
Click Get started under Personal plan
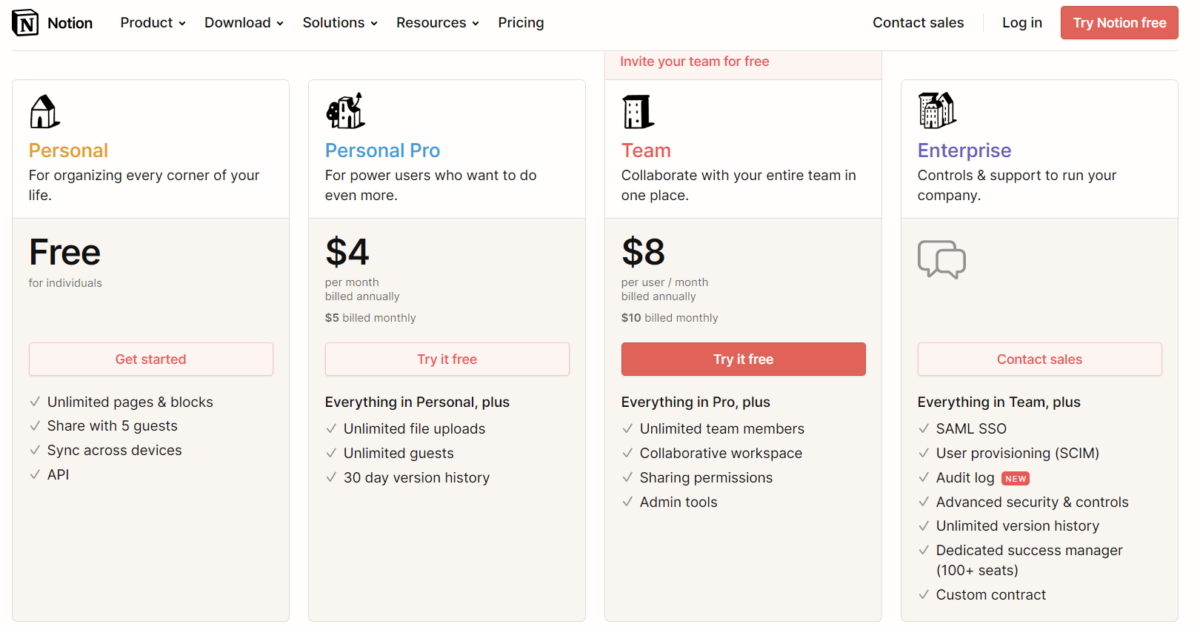[151, 359]
